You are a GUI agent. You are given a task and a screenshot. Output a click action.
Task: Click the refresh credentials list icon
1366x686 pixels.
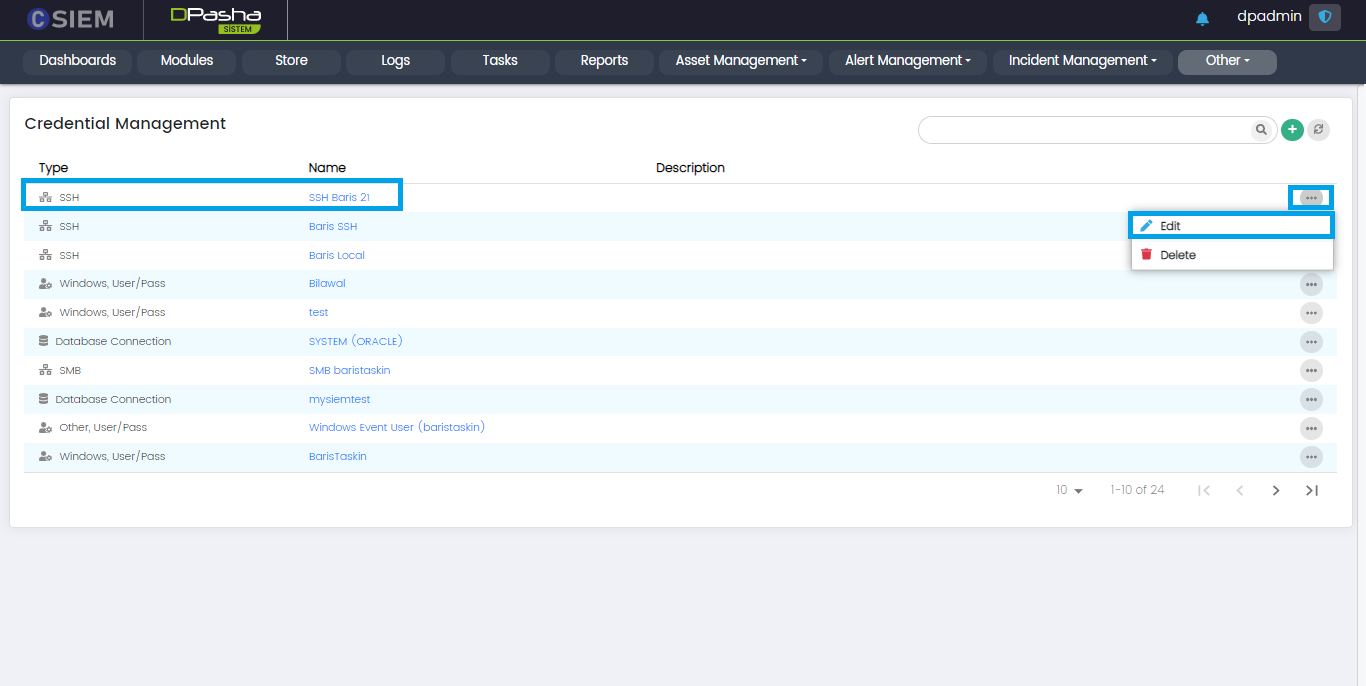pos(1319,130)
